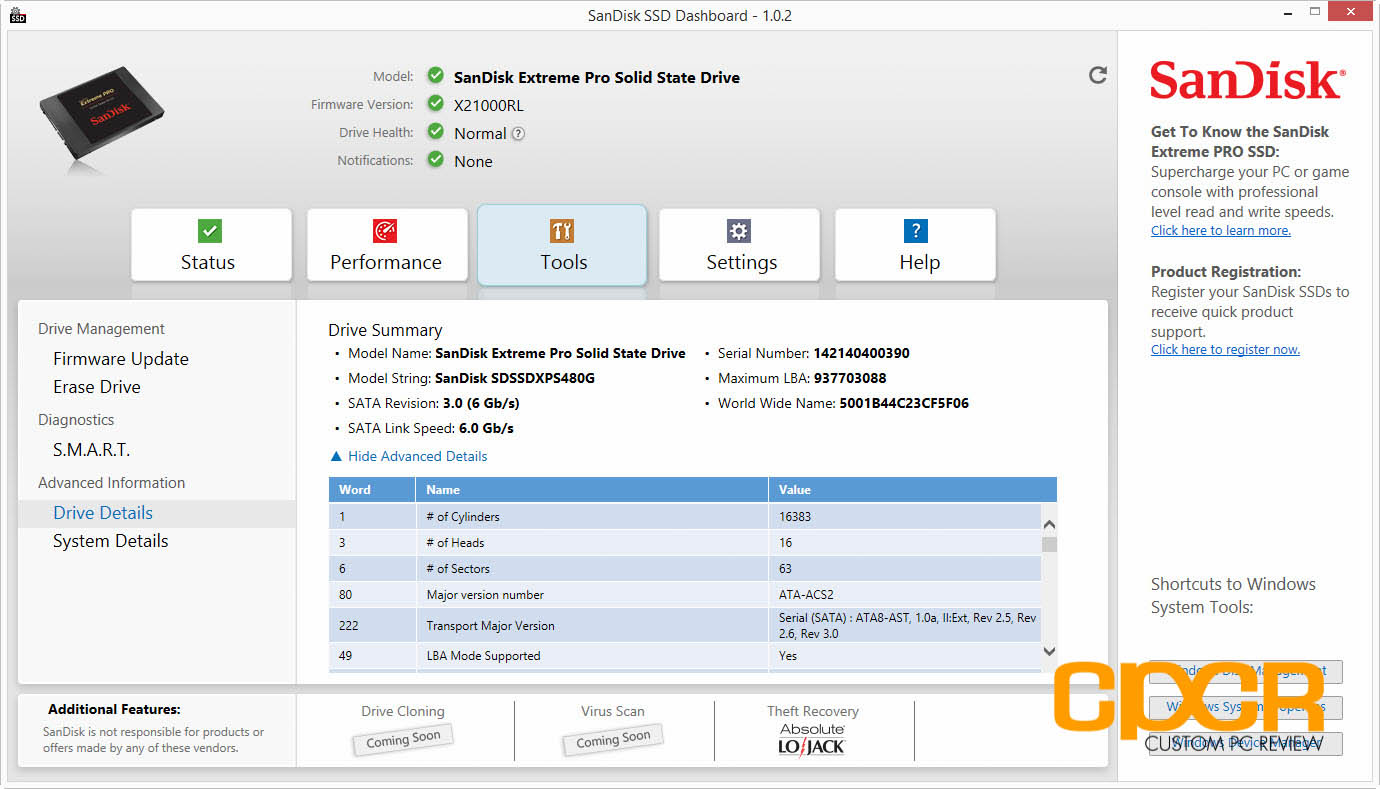Click the green check next to Drive Health
Image resolution: width=1380 pixels, height=789 pixels.
point(435,131)
